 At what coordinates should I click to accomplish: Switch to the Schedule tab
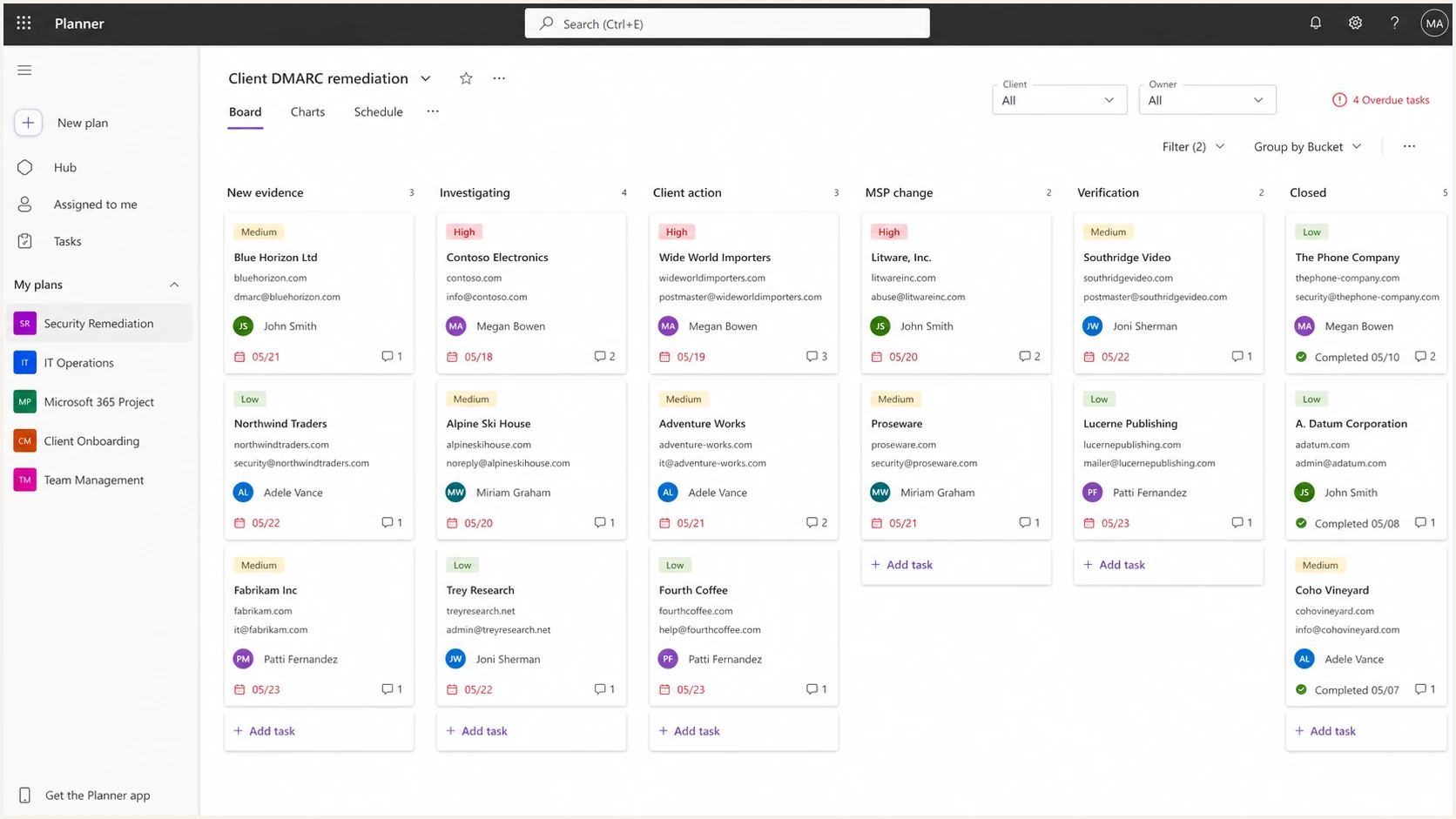point(378,111)
